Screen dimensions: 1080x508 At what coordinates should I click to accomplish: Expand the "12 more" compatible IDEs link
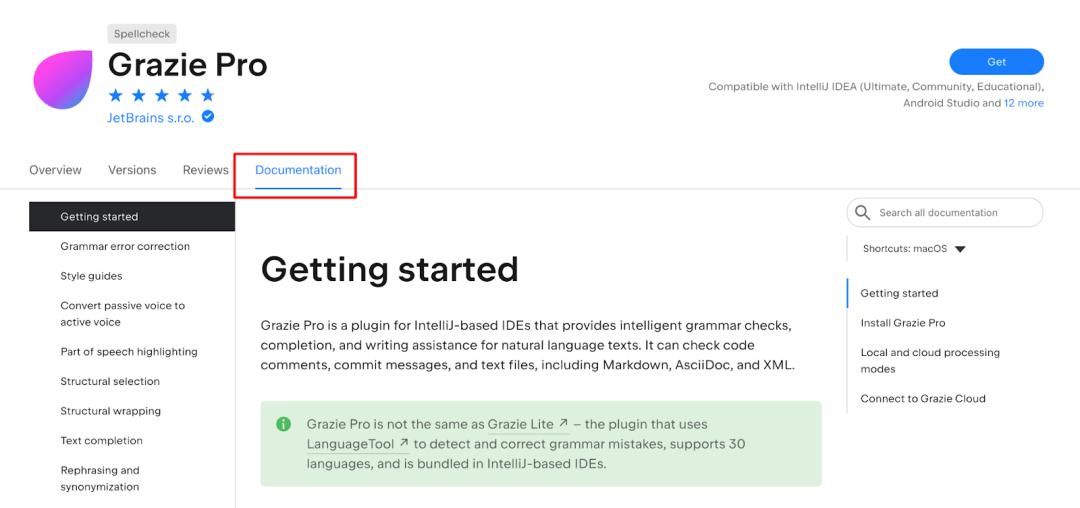1024,103
